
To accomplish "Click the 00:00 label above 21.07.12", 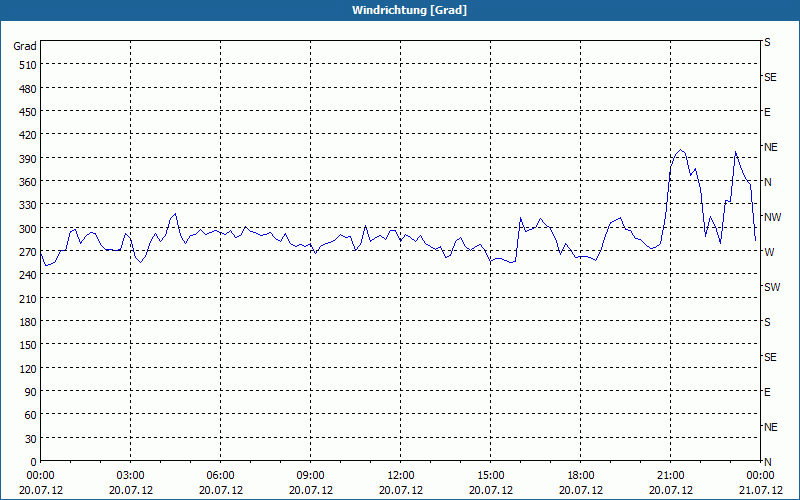I will (x=760, y=476).
